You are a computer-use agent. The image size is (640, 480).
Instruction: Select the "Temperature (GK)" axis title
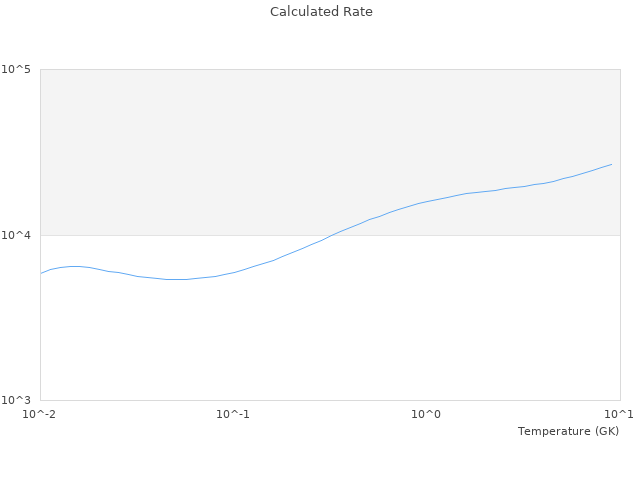568,431
